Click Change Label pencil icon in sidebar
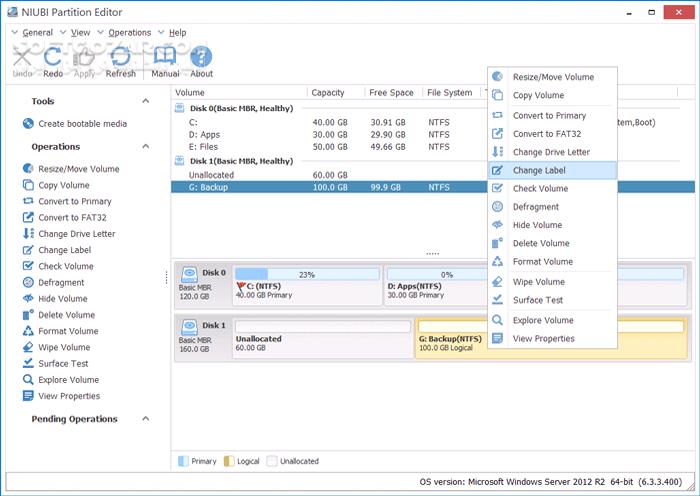 pyautogui.click(x=28, y=250)
